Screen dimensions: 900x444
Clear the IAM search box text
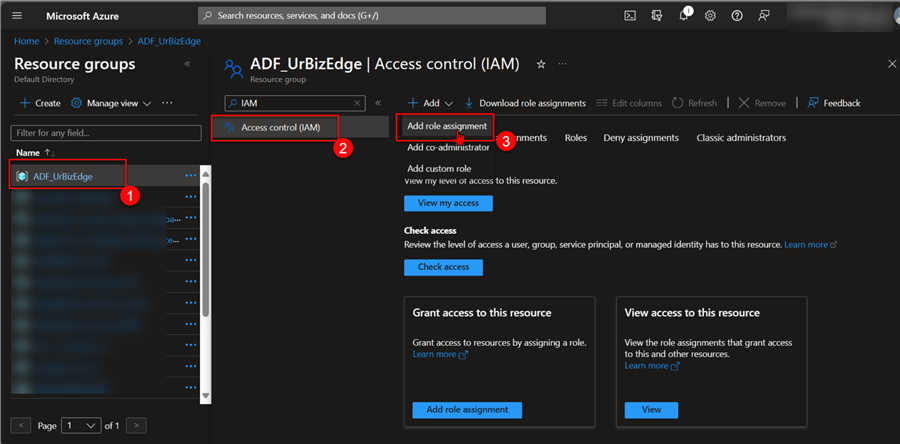coord(358,102)
